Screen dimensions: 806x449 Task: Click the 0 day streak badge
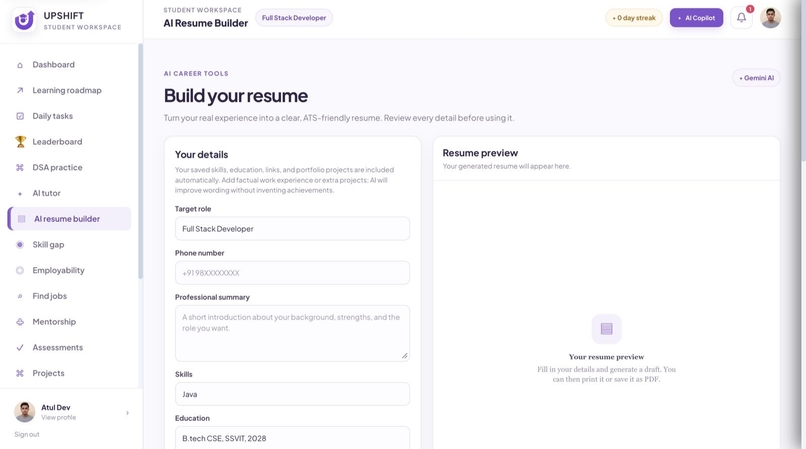(634, 18)
